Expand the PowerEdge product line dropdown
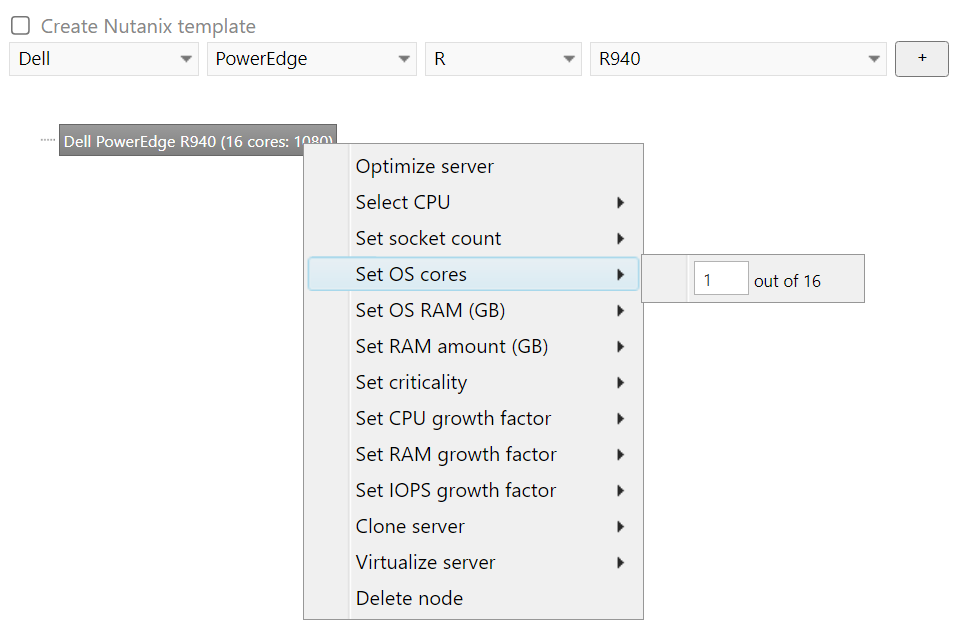Viewport: 955px width, 639px height. pyautogui.click(x=311, y=59)
